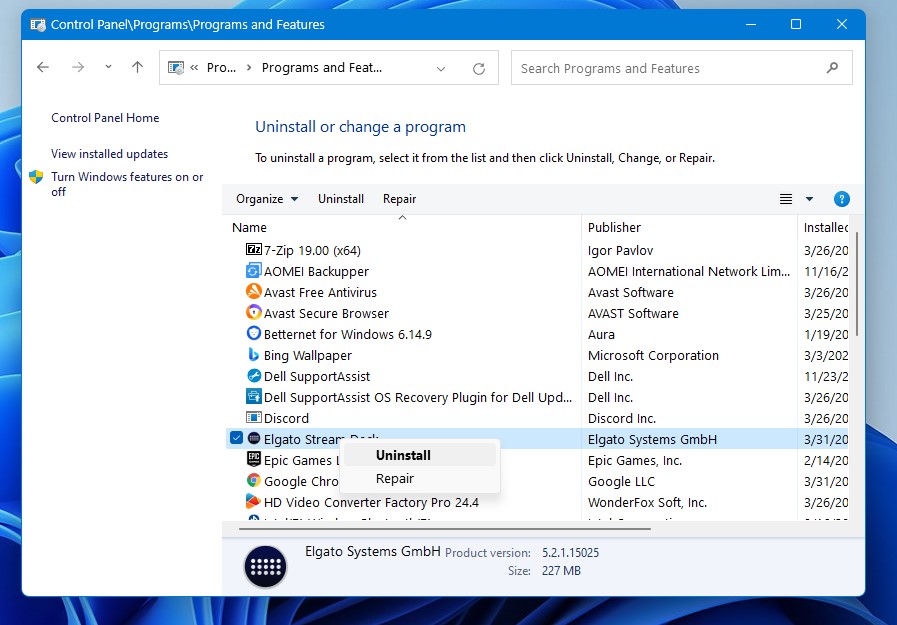The image size is (897, 625).
Task: Select HD Video Converter Factory Pro 24.4
Action: pos(371,503)
